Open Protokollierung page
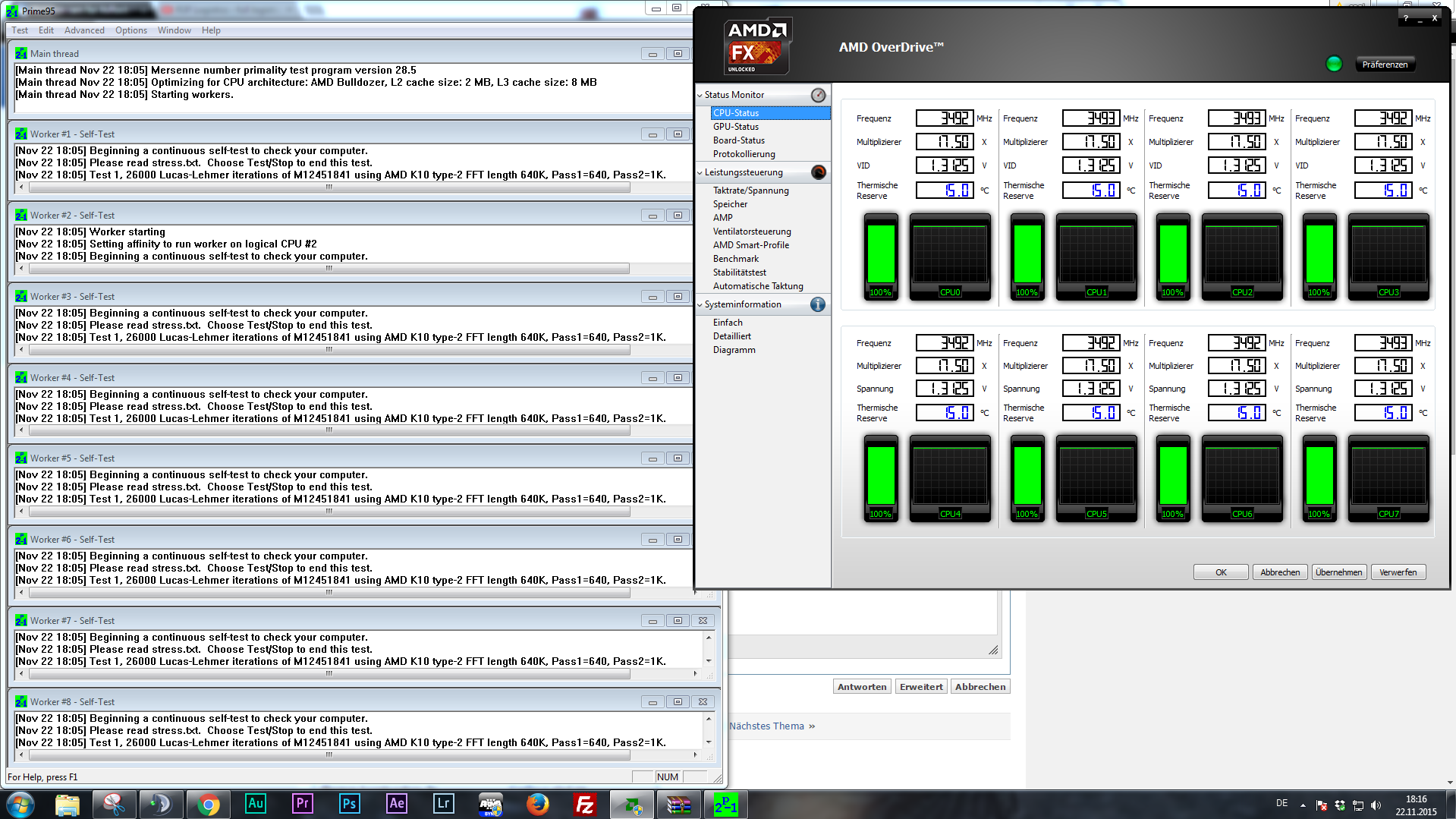The width and height of the screenshot is (1456, 819). (744, 154)
